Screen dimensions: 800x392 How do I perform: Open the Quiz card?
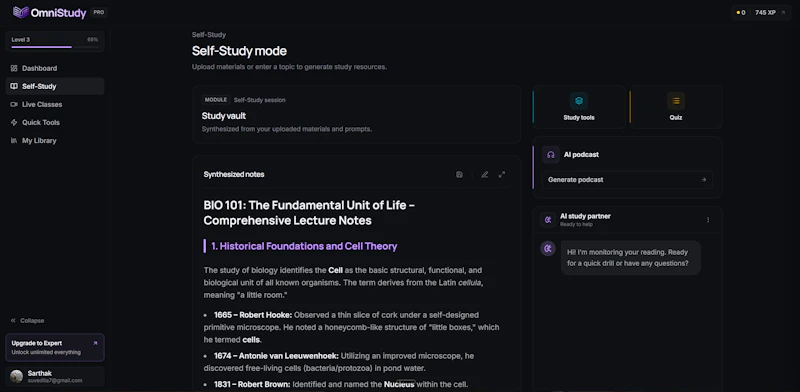click(x=676, y=107)
